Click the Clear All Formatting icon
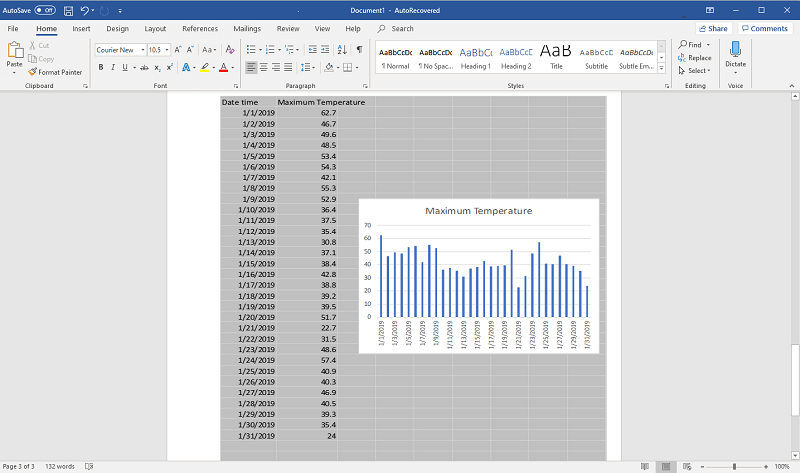 click(230, 49)
